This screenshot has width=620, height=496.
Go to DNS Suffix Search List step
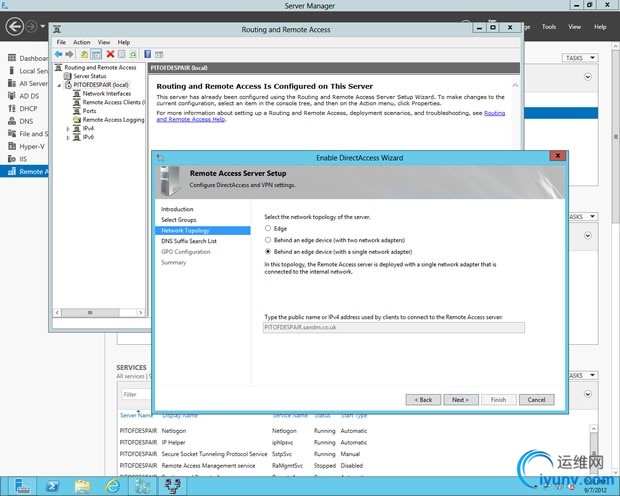189,241
